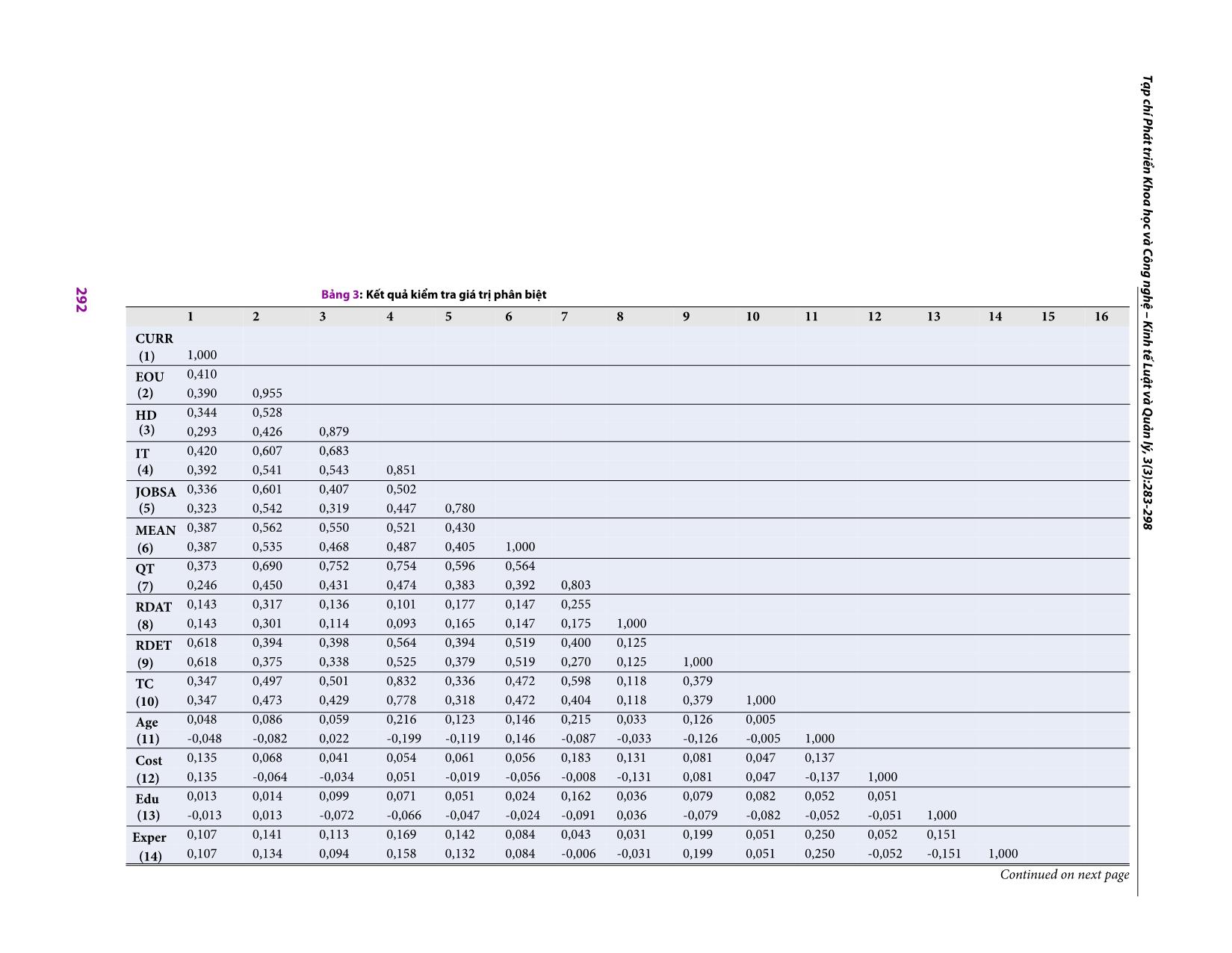Click the rotated journal title header
The image size is (1232, 953).
tap(1148, 302)
